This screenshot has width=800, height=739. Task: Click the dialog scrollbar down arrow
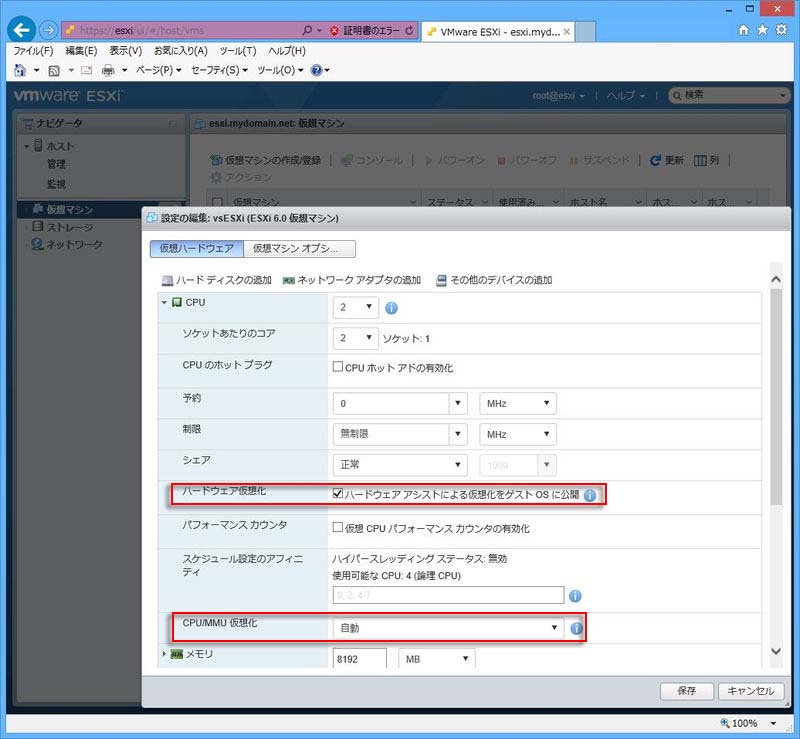coord(776,651)
